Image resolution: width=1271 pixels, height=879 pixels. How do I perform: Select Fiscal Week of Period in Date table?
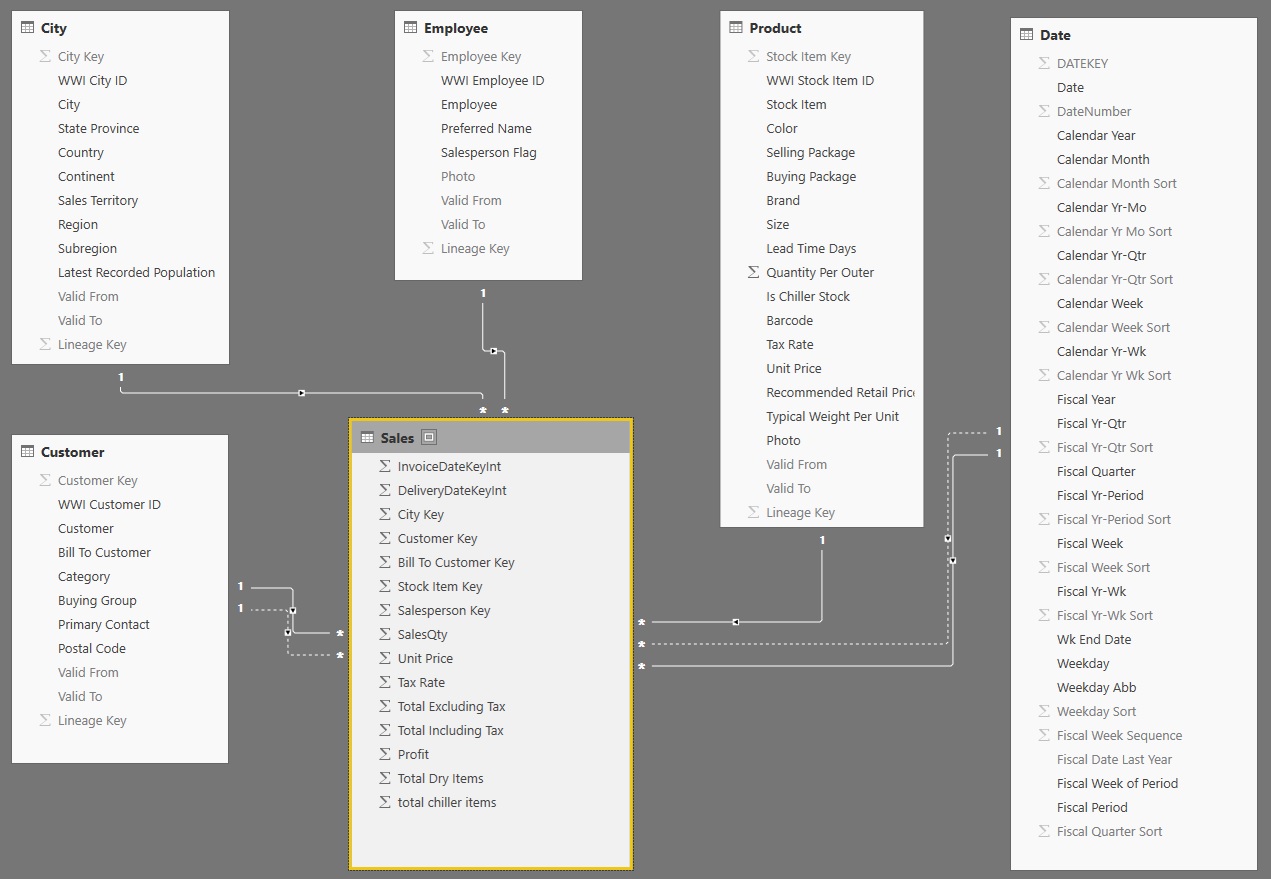click(1117, 783)
